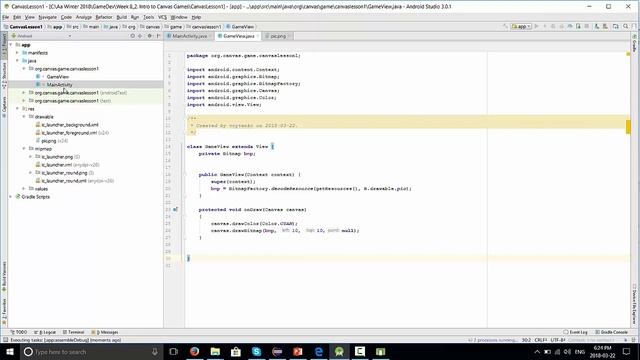Open the Code menu
The image size is (640, 360).
pyautogui.click(x=66, y=17)
